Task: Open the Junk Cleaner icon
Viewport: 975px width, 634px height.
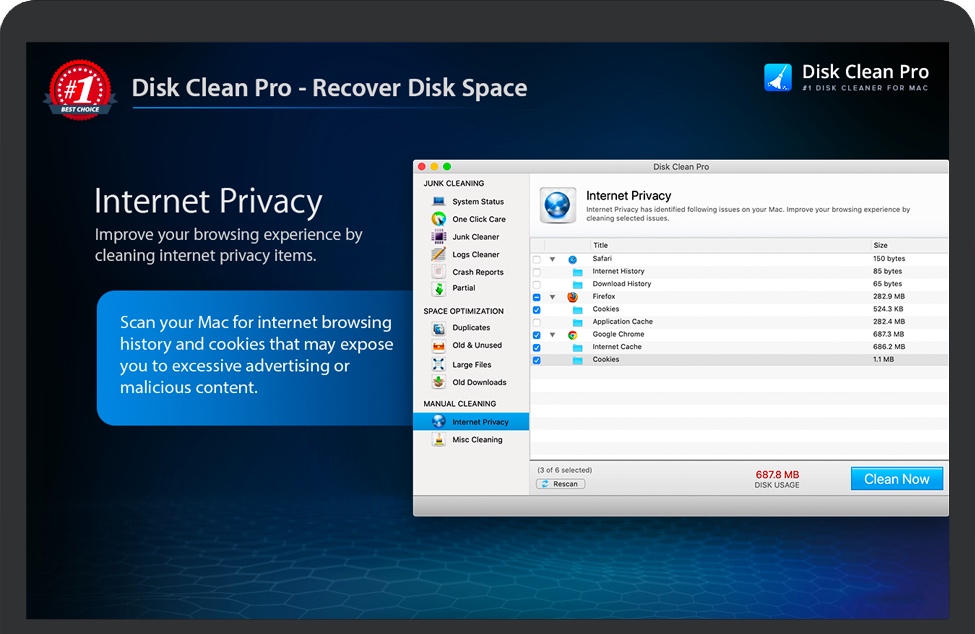Action: point(438,237)
